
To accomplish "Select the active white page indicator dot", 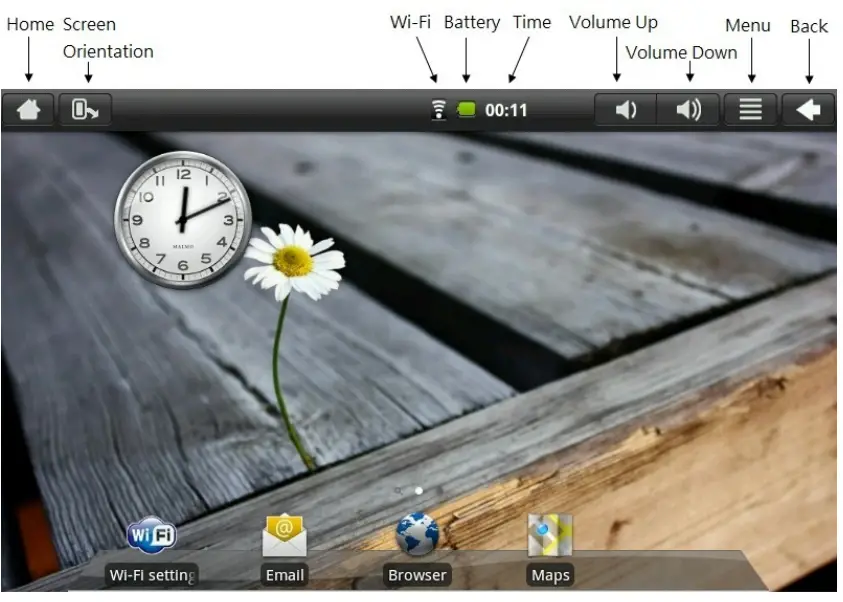I will 419,491.
